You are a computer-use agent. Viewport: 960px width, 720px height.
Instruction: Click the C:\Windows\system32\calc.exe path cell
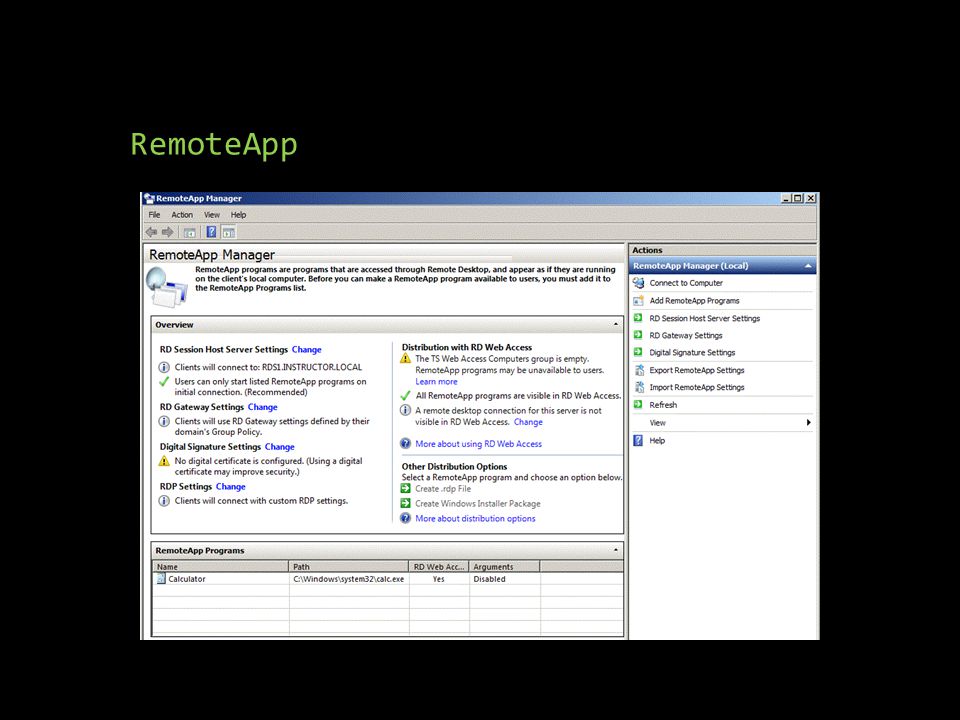pyautogui.click(x=348, y=579)
